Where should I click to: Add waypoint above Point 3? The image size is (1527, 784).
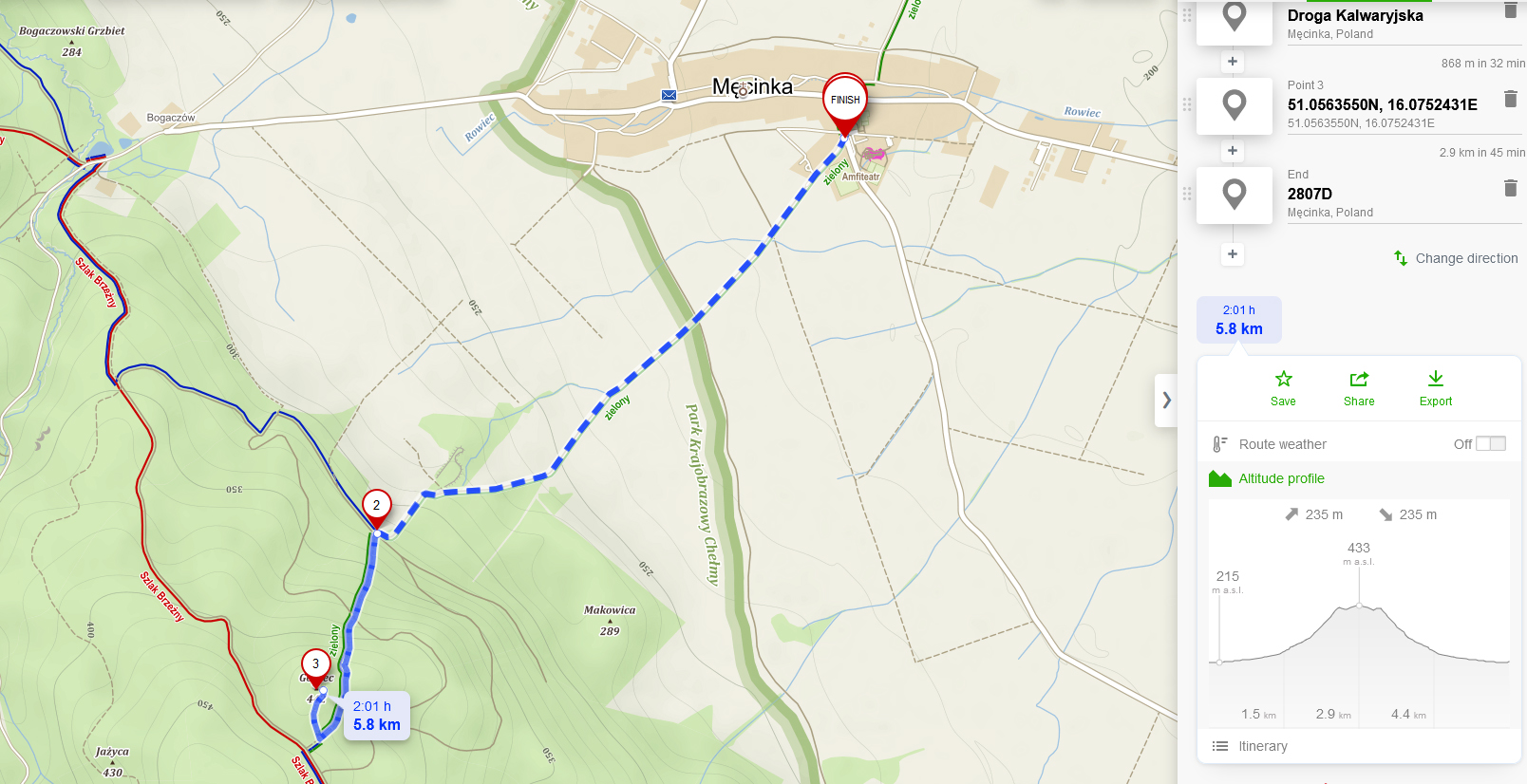pyautogui.click(x=1233, y=61)
